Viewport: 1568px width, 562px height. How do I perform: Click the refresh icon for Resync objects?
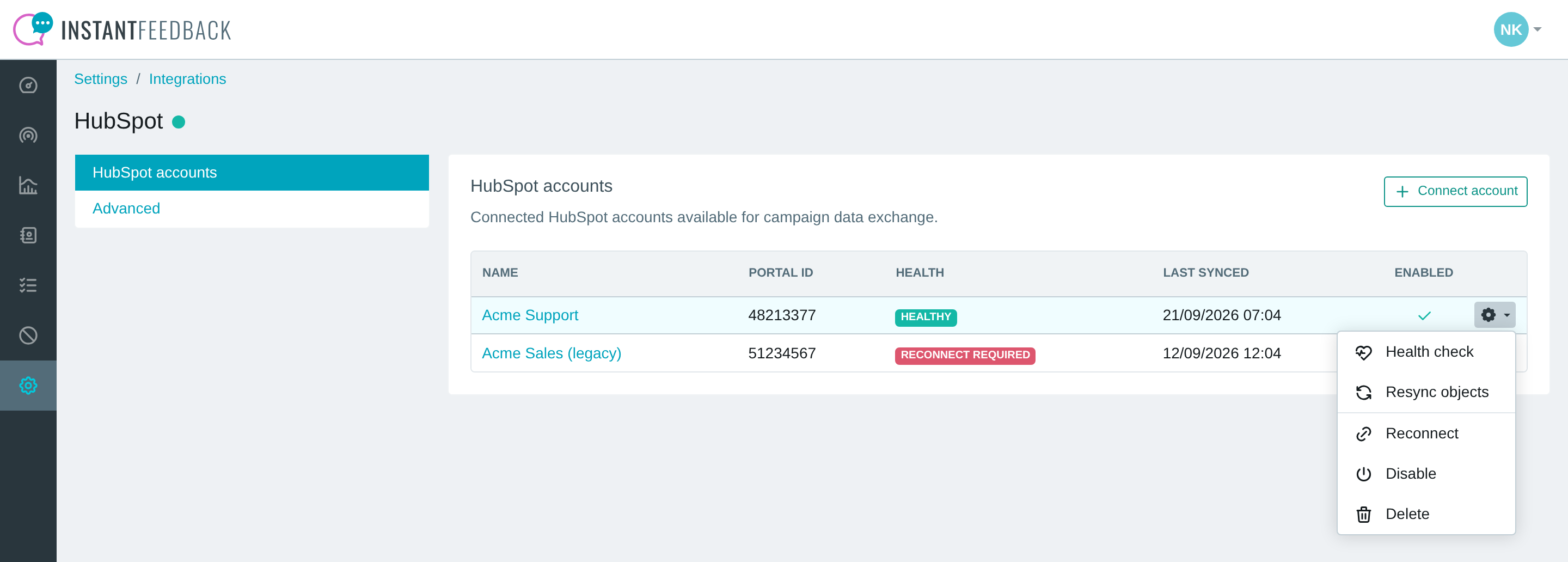tap(1363, 393)
